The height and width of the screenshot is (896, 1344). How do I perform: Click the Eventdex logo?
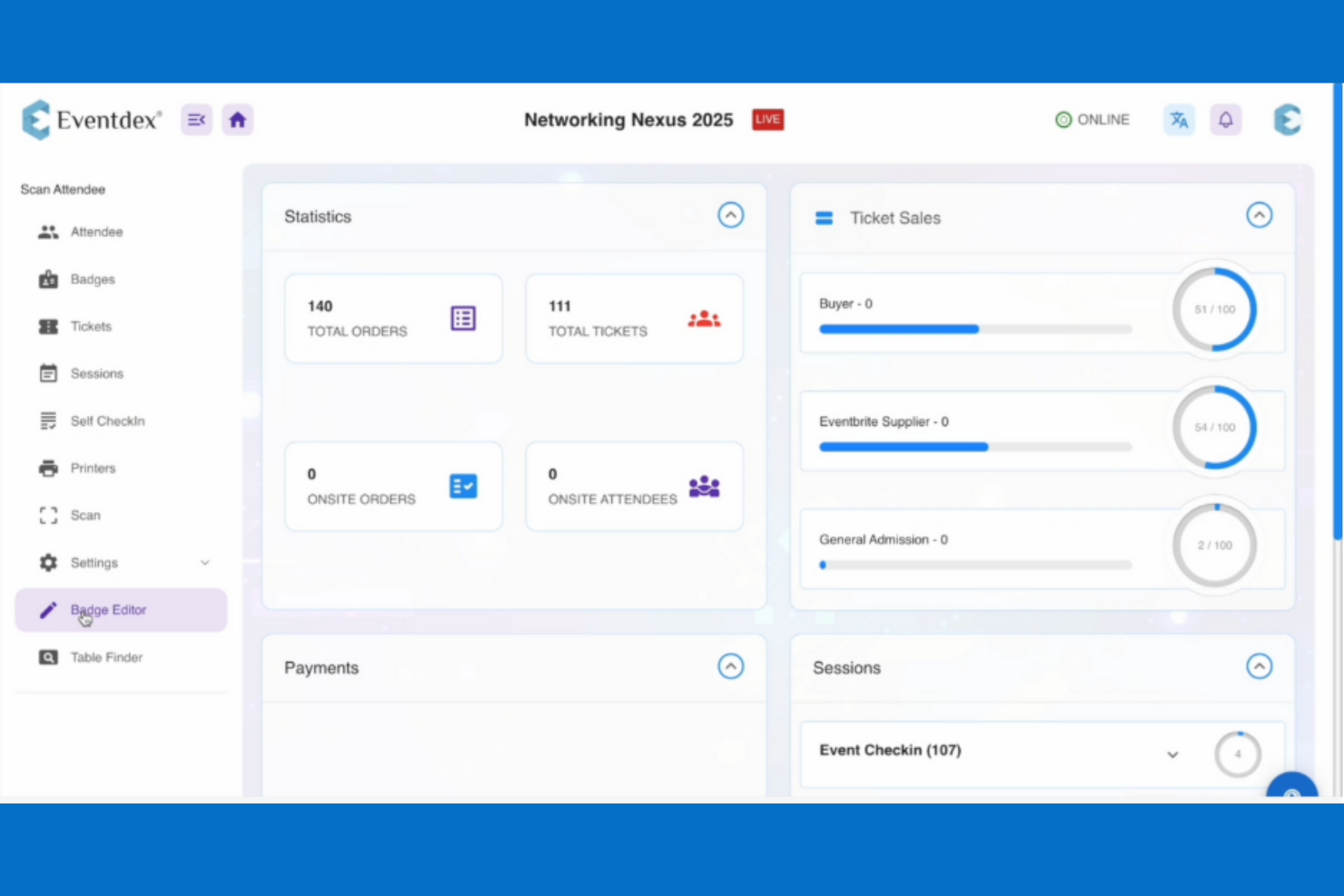coord(91,119)
